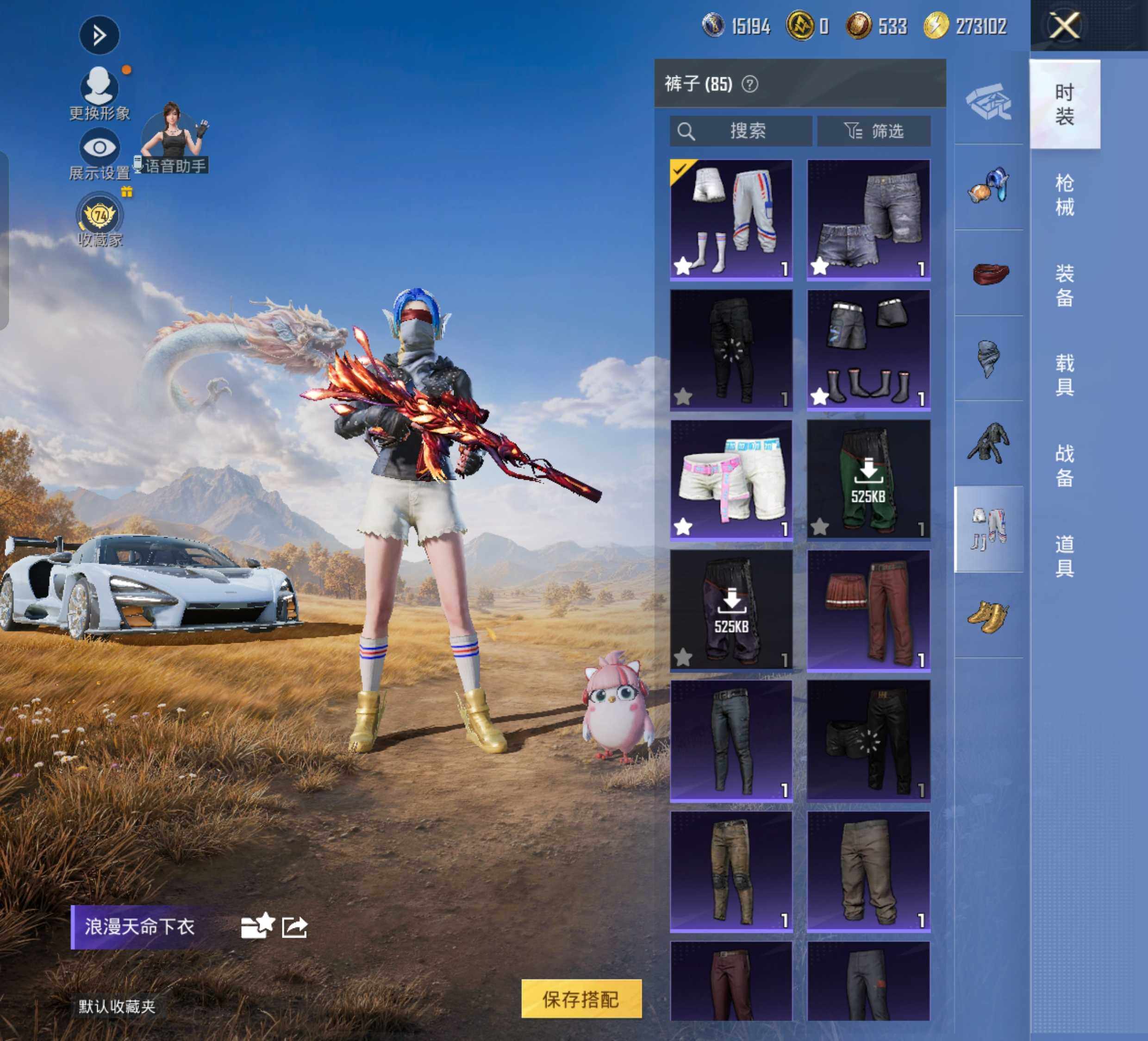Toggle favorite star on green pants
This screenshot has height=1041, width=1148.
(x=819, y=527)
